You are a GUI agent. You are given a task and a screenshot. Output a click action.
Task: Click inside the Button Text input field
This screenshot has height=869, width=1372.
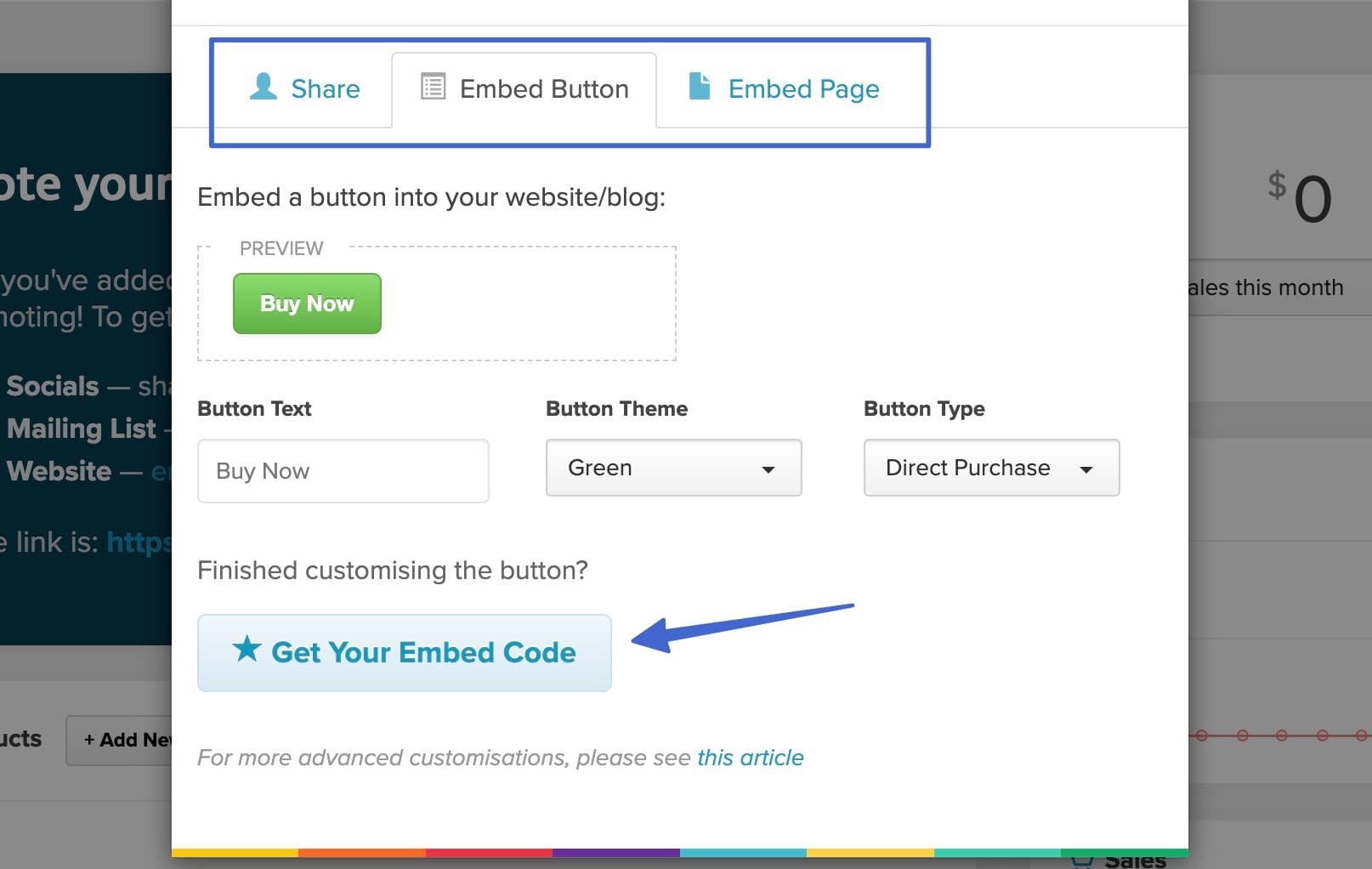click(x=342, y=470)
